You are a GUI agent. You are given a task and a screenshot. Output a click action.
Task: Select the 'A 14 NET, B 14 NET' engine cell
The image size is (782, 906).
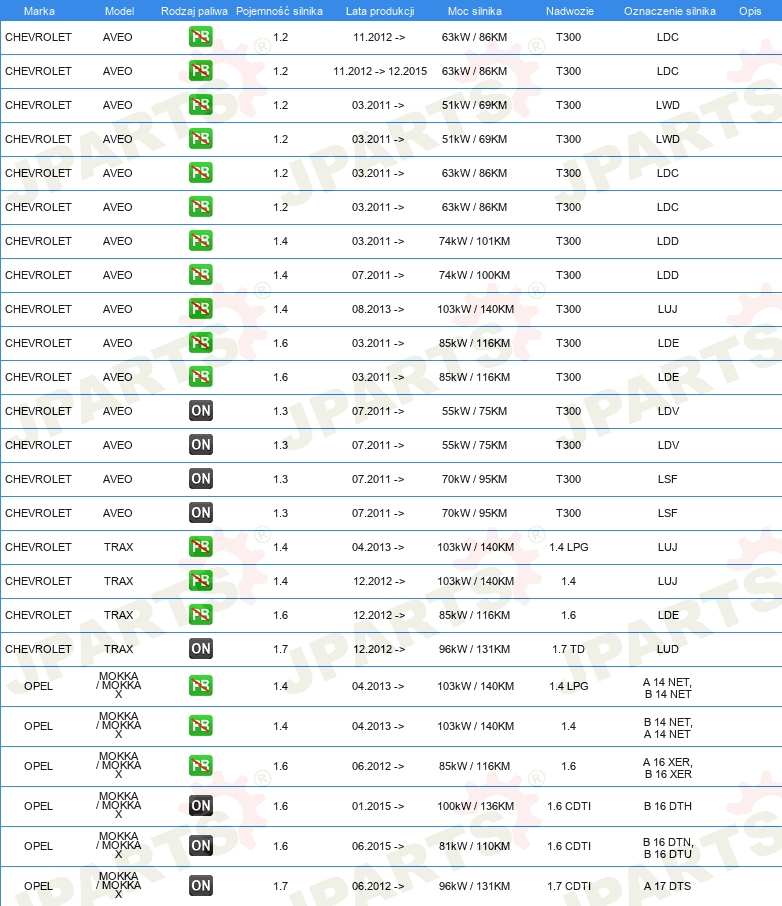[668, 688]
